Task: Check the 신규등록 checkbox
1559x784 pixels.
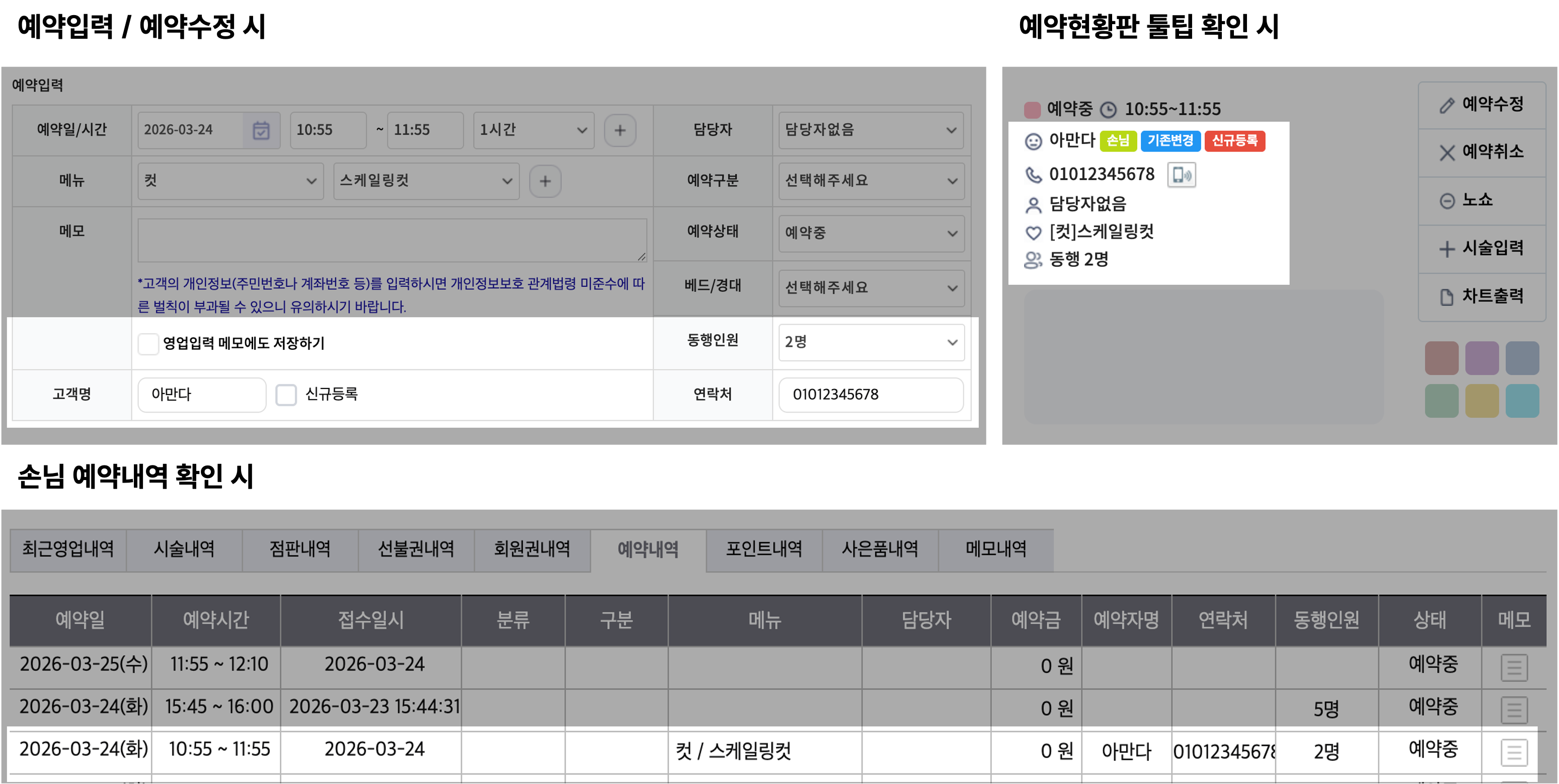Action: point(286,395)
